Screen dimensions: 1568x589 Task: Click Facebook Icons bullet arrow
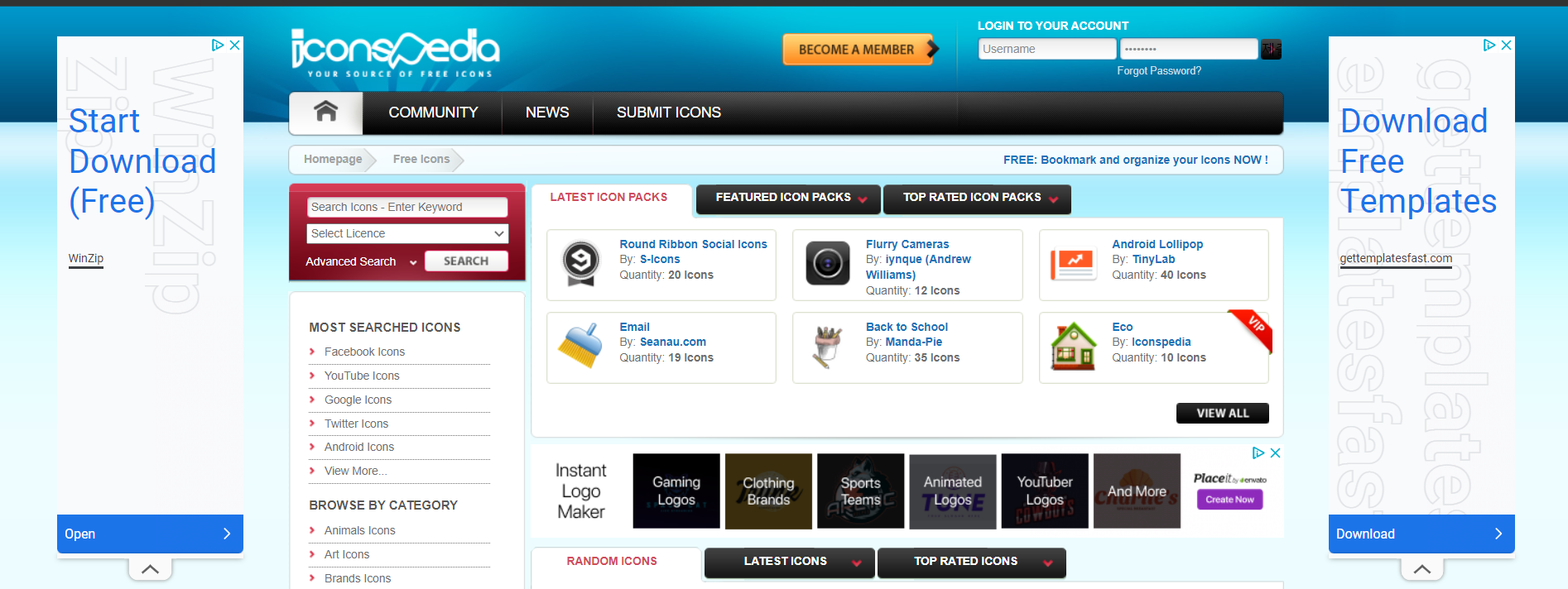(x=312, y=352)
